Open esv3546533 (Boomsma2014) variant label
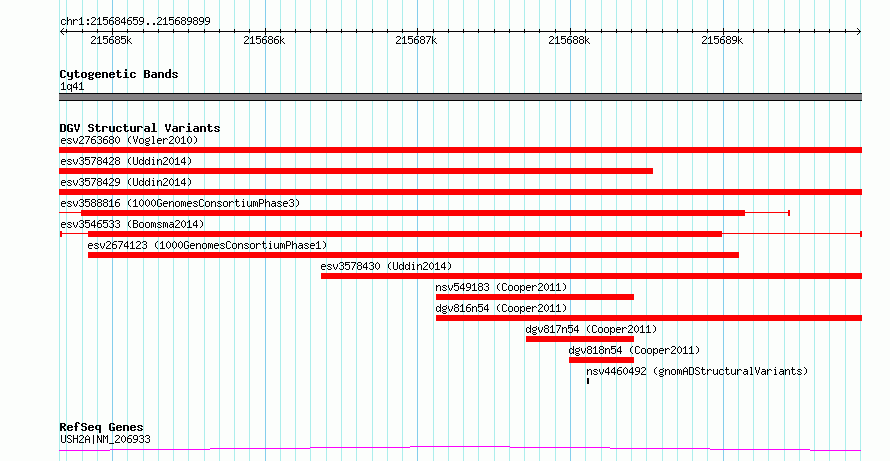 (x=132, y=224)
